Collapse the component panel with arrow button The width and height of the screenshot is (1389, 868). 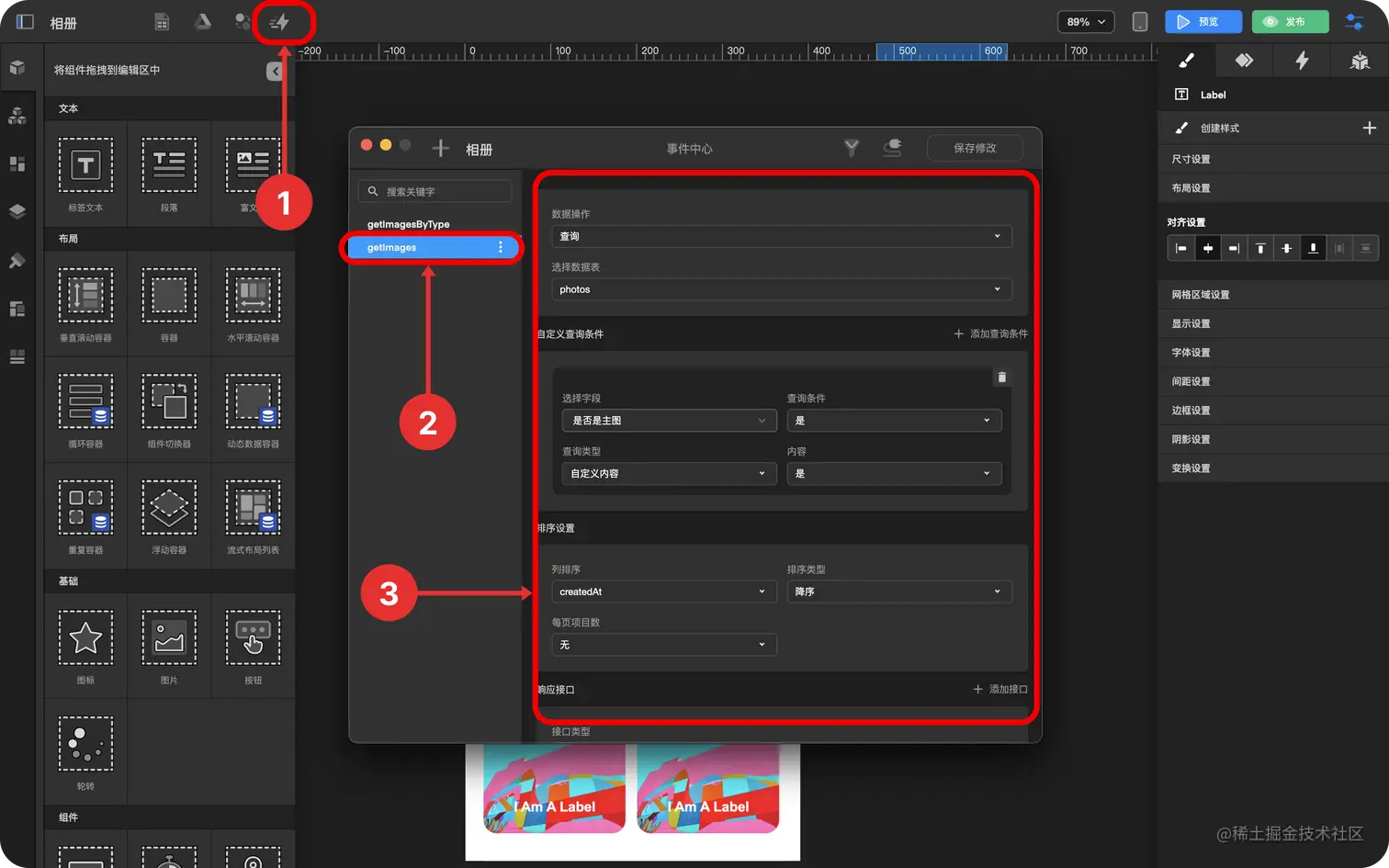pos(275,71)
